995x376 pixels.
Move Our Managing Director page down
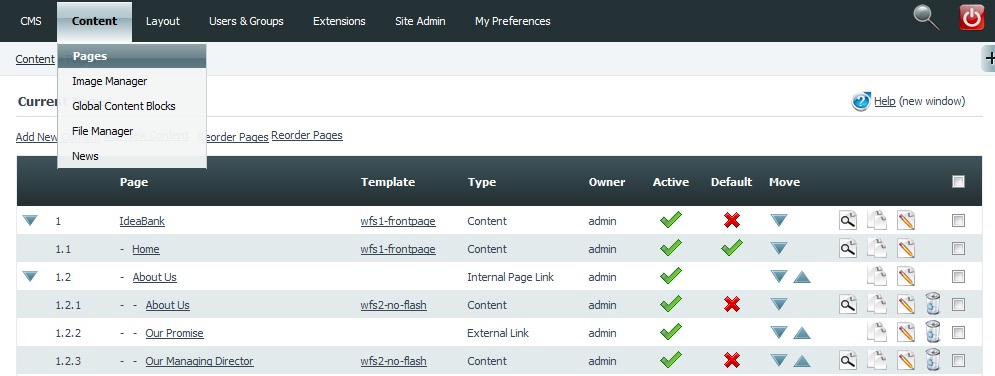pos(779,360)
